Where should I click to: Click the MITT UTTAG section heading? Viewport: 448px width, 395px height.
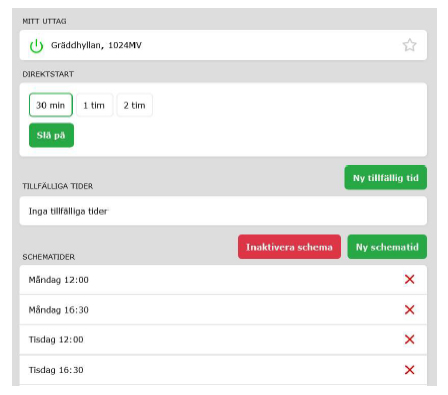click(x=44, y=21)
